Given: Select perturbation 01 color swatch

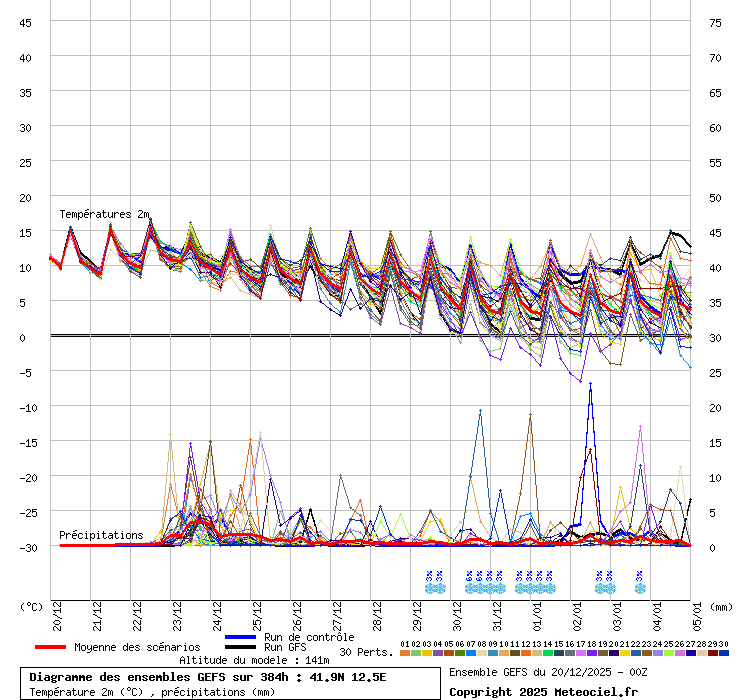Looking at the screenshot, I should click(405, 653).
